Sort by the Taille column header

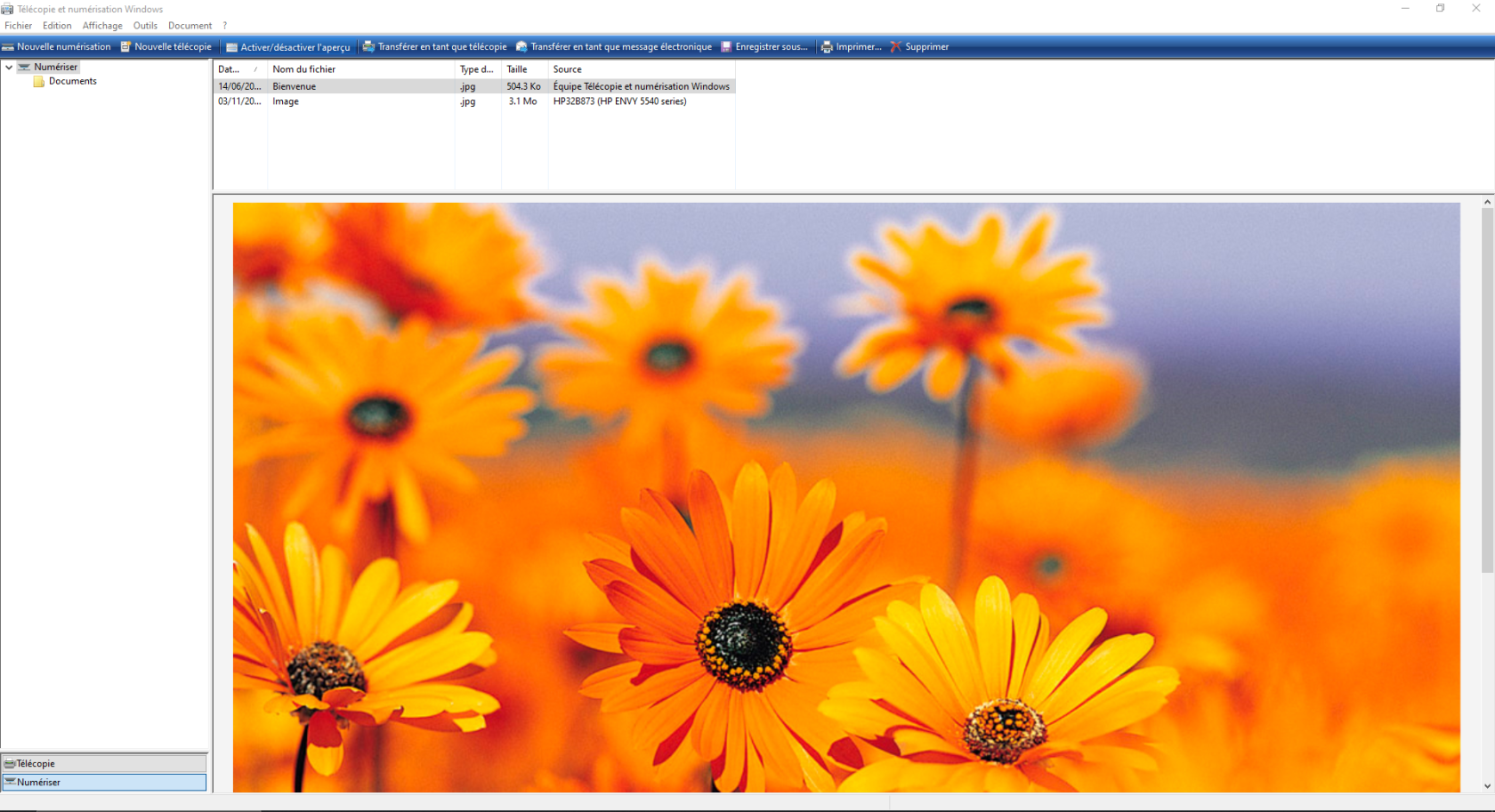(x=525, y=69)
